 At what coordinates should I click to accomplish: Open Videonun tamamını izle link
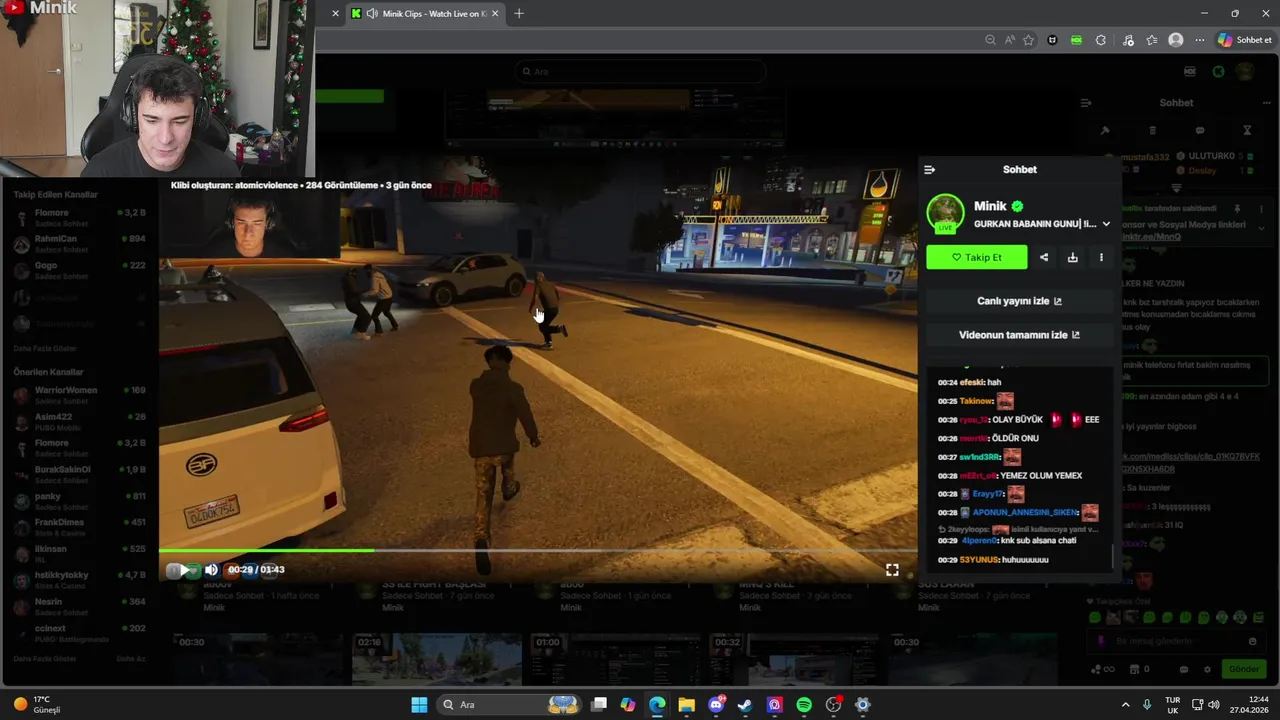coord(1019,335)
